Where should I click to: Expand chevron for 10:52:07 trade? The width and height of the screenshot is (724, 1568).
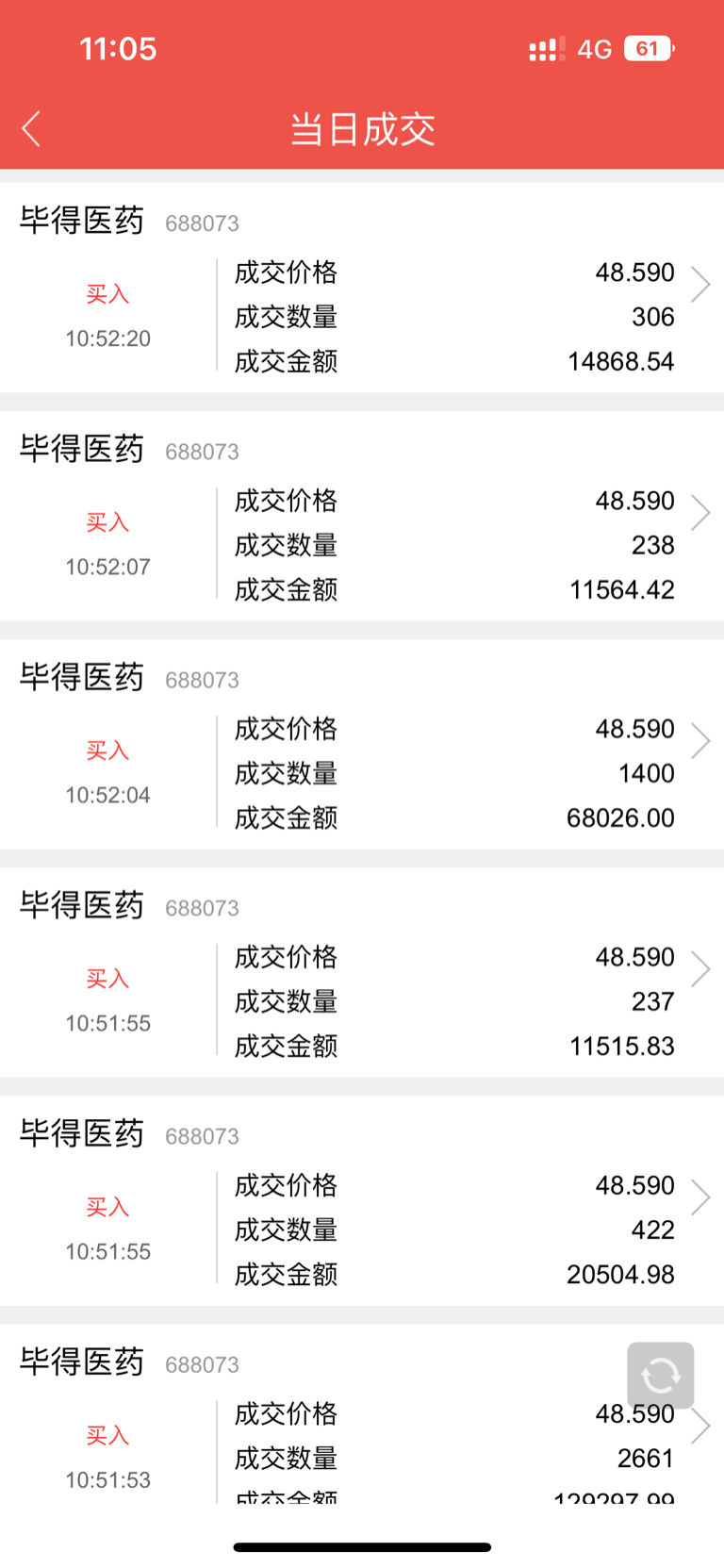[700, 512]
